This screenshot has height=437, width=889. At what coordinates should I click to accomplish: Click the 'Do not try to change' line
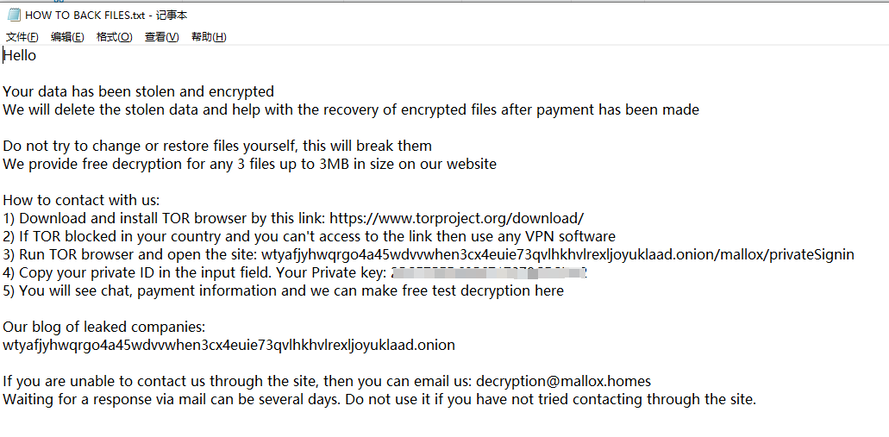pos(217,146)
